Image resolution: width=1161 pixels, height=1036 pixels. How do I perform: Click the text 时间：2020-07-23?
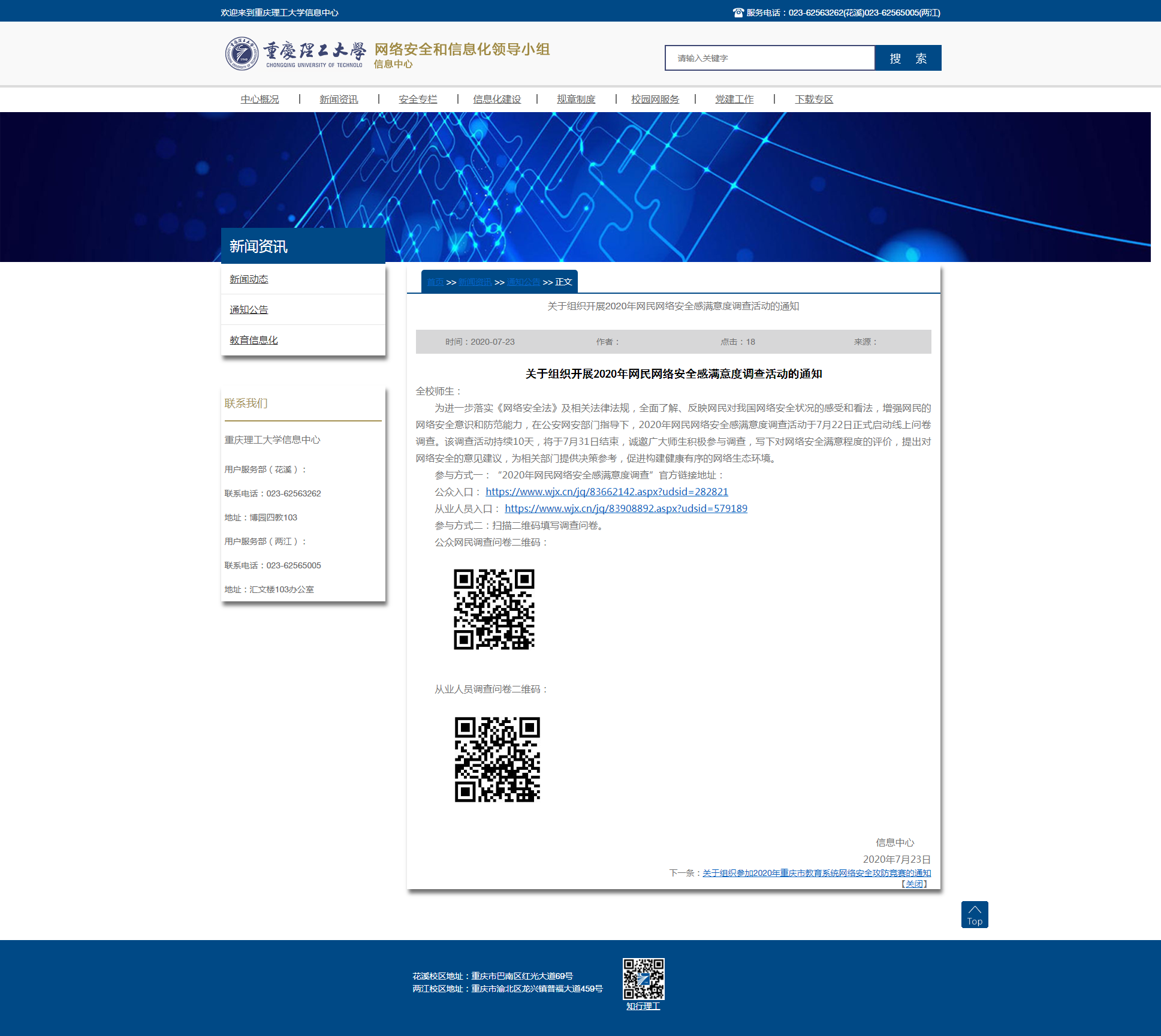pos(480,342)
